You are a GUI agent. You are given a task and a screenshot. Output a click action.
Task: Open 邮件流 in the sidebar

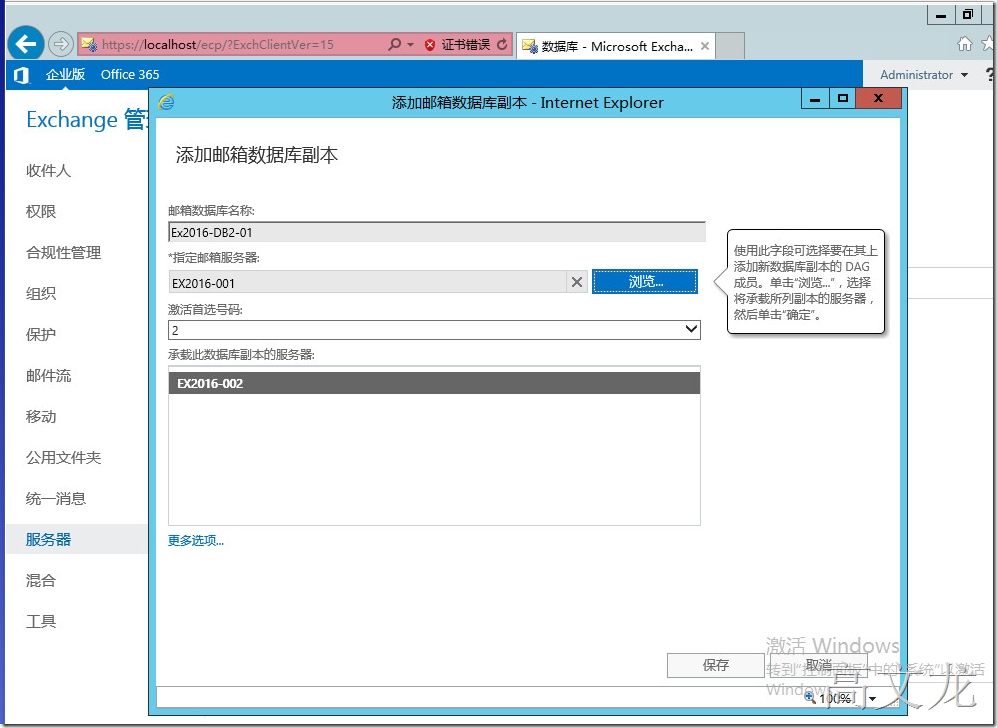tap(48, 375)
